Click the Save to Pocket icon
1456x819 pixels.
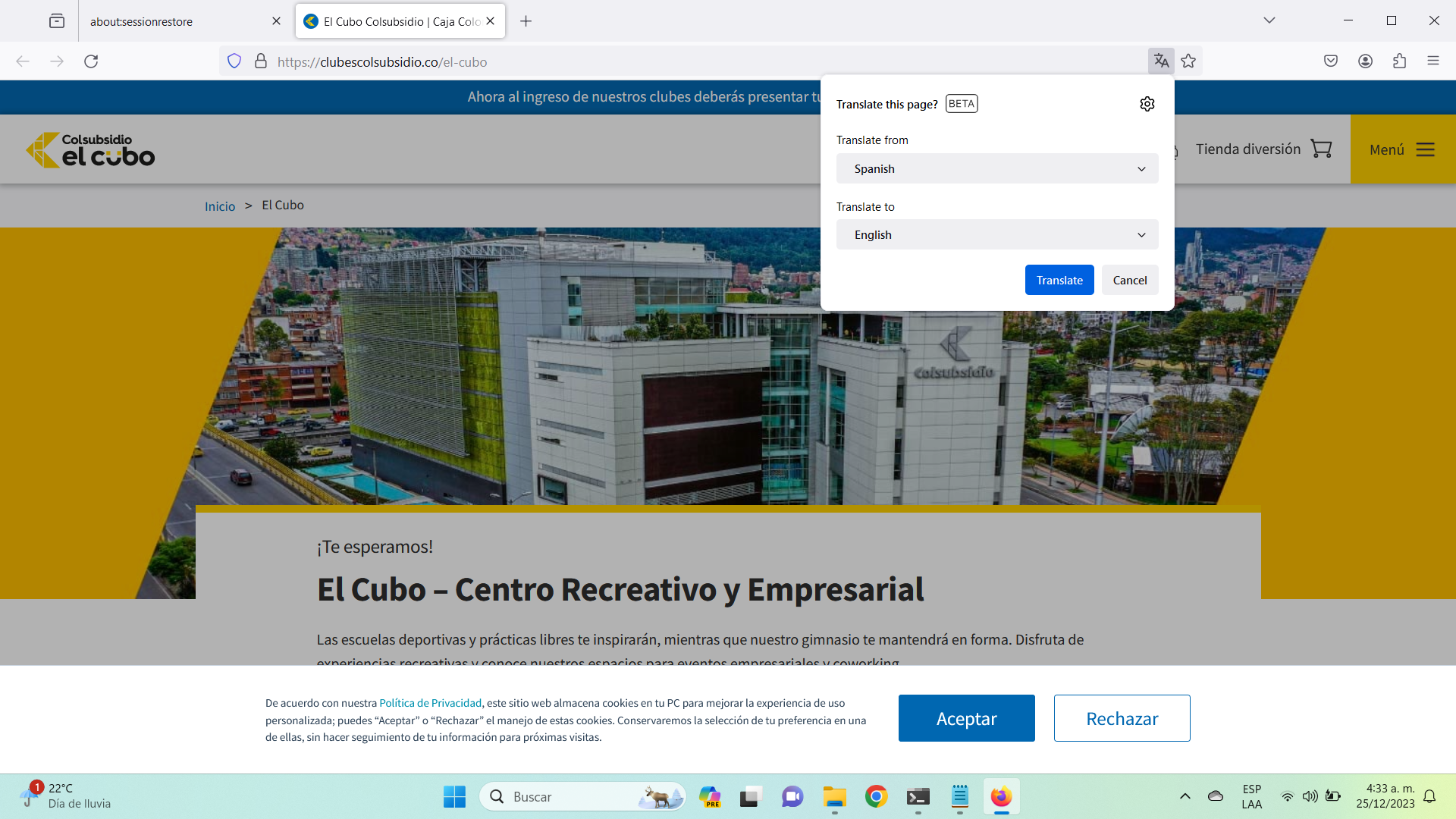(x=1330, y=61)
